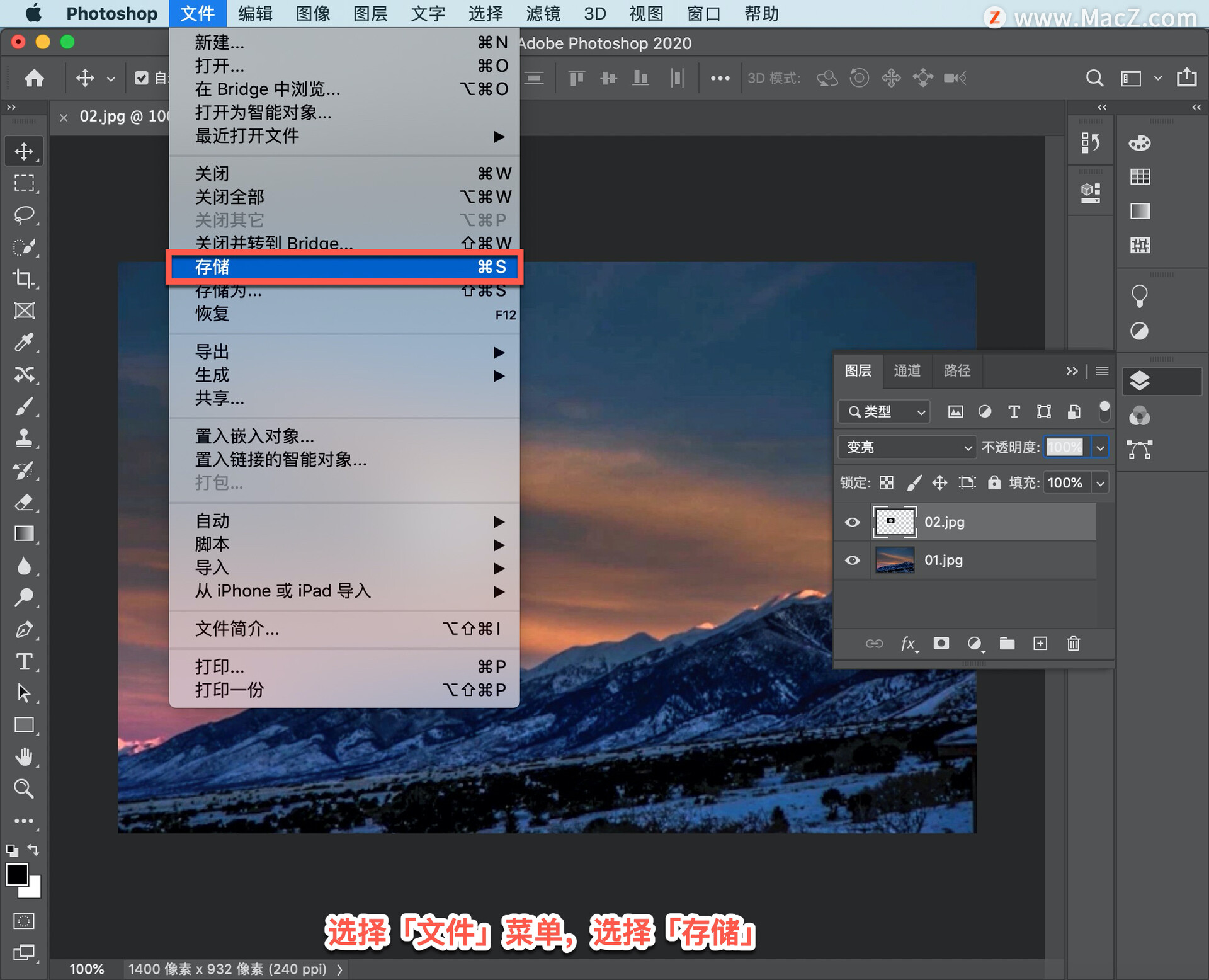
Task: Expand the 最近打开文件 submenu
Action: (x=344, y=136)
